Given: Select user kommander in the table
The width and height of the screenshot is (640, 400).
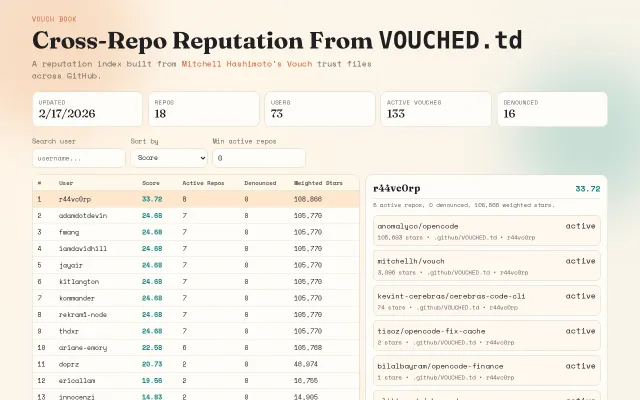Looking at the screenshot, I should click(x=77, y=298).
